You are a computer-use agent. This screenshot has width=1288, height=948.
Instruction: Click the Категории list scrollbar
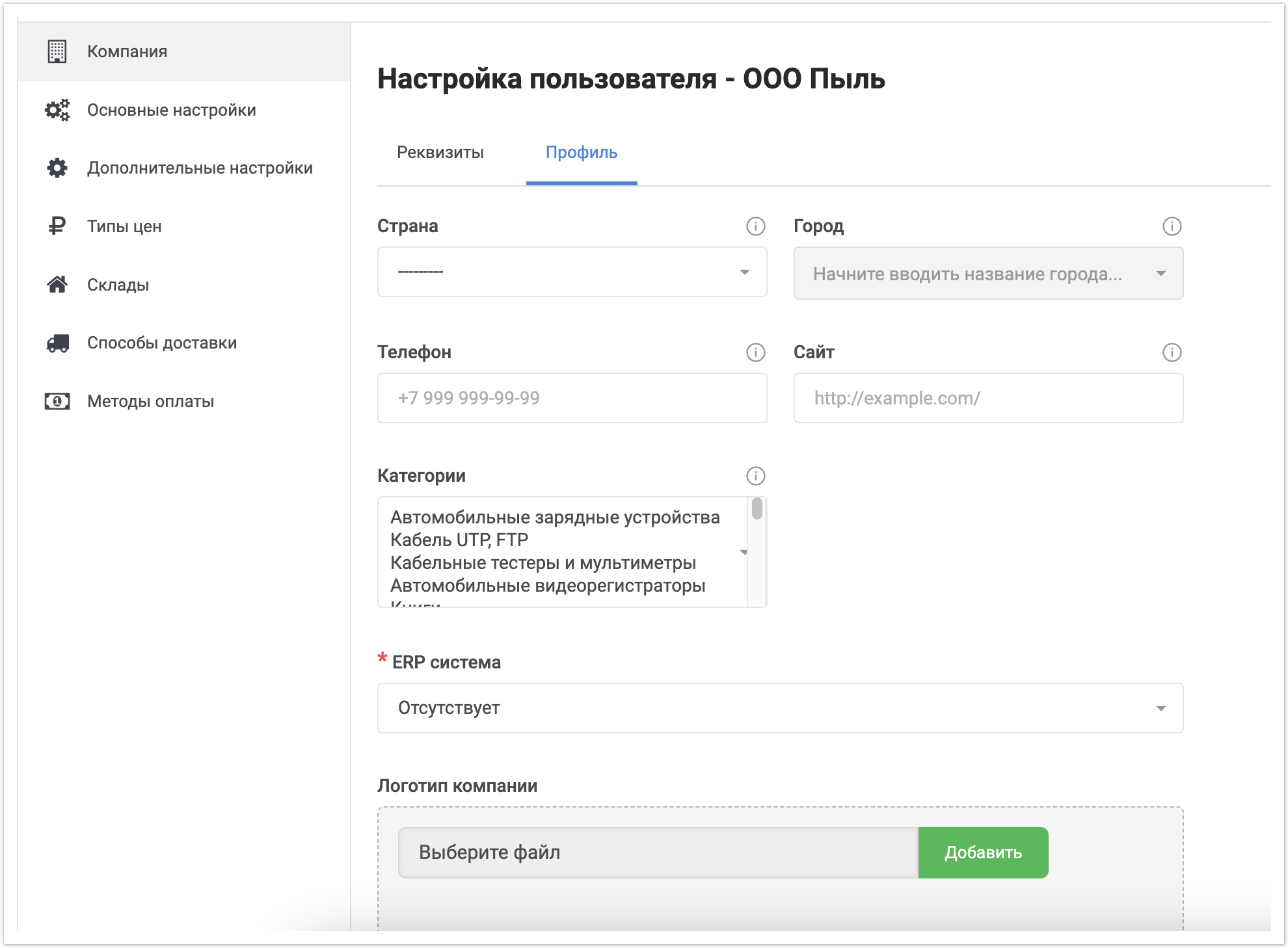click(x=757, y=509)
